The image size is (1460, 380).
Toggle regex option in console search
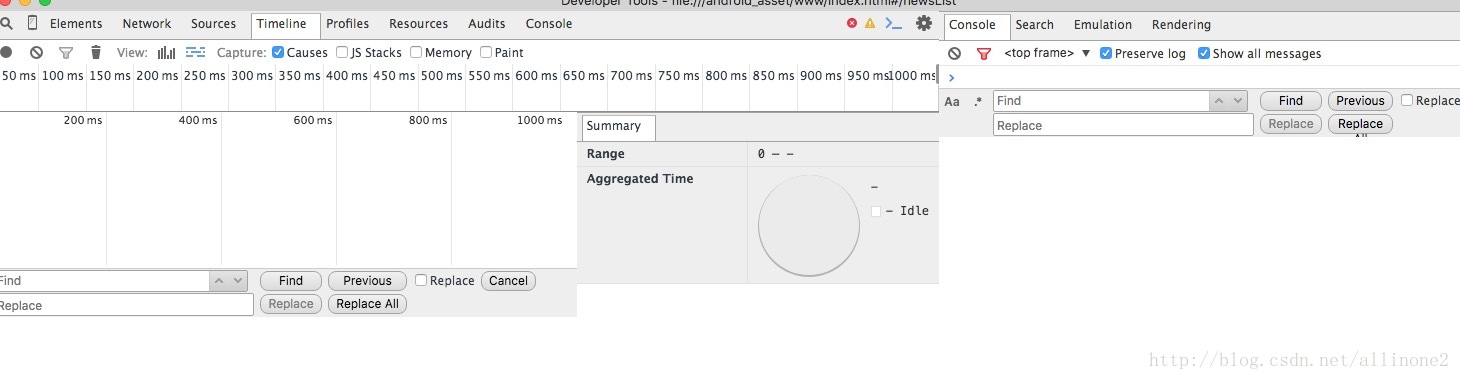[x=978, y=101]
